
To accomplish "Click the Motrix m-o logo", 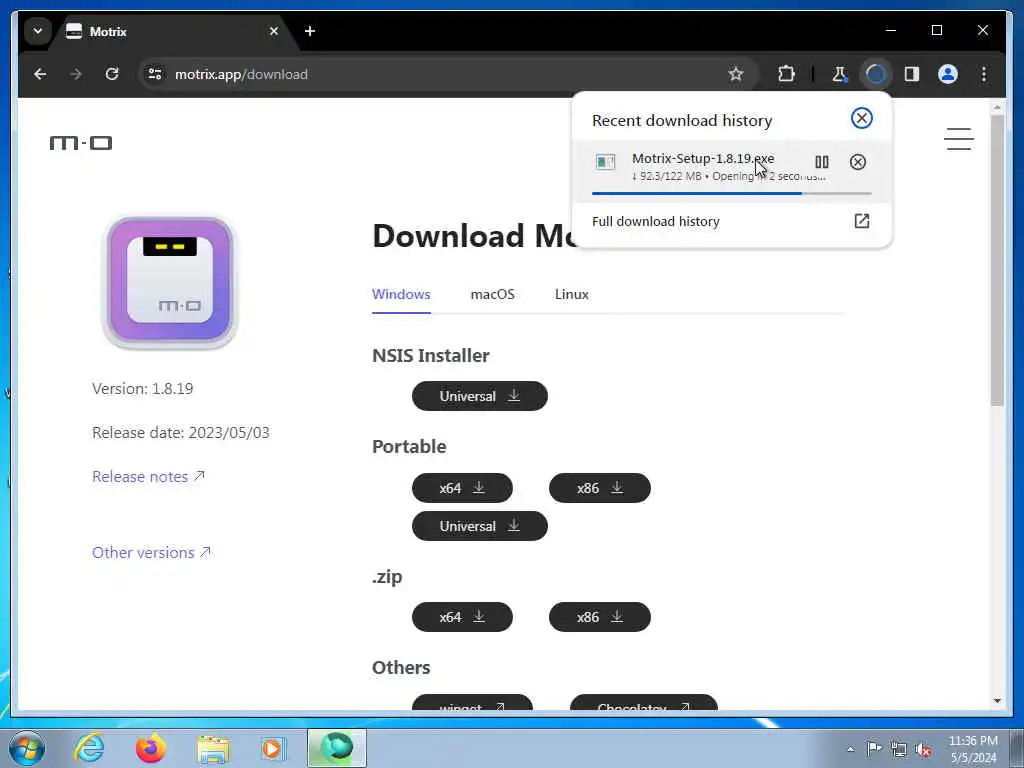I will click(81, 142).
